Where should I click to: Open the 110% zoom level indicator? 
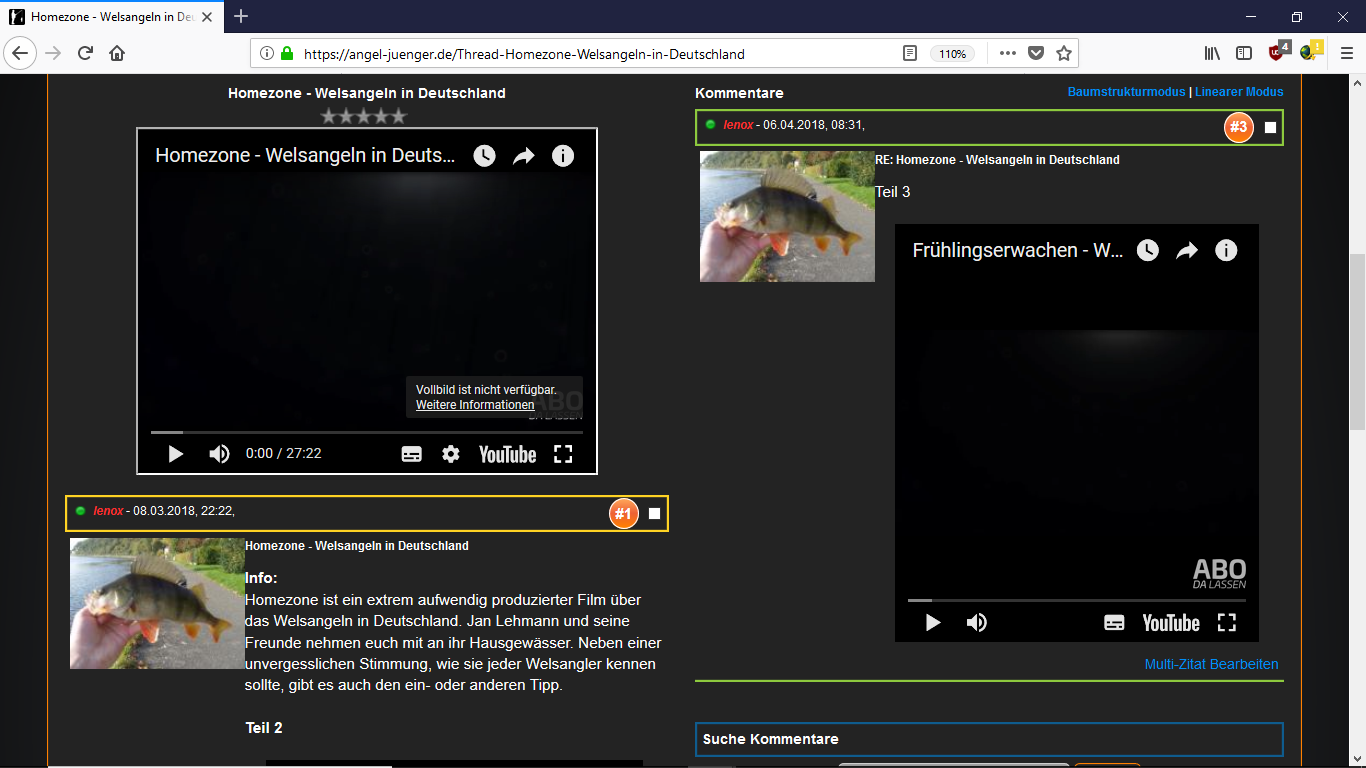(x=952, y=54)
